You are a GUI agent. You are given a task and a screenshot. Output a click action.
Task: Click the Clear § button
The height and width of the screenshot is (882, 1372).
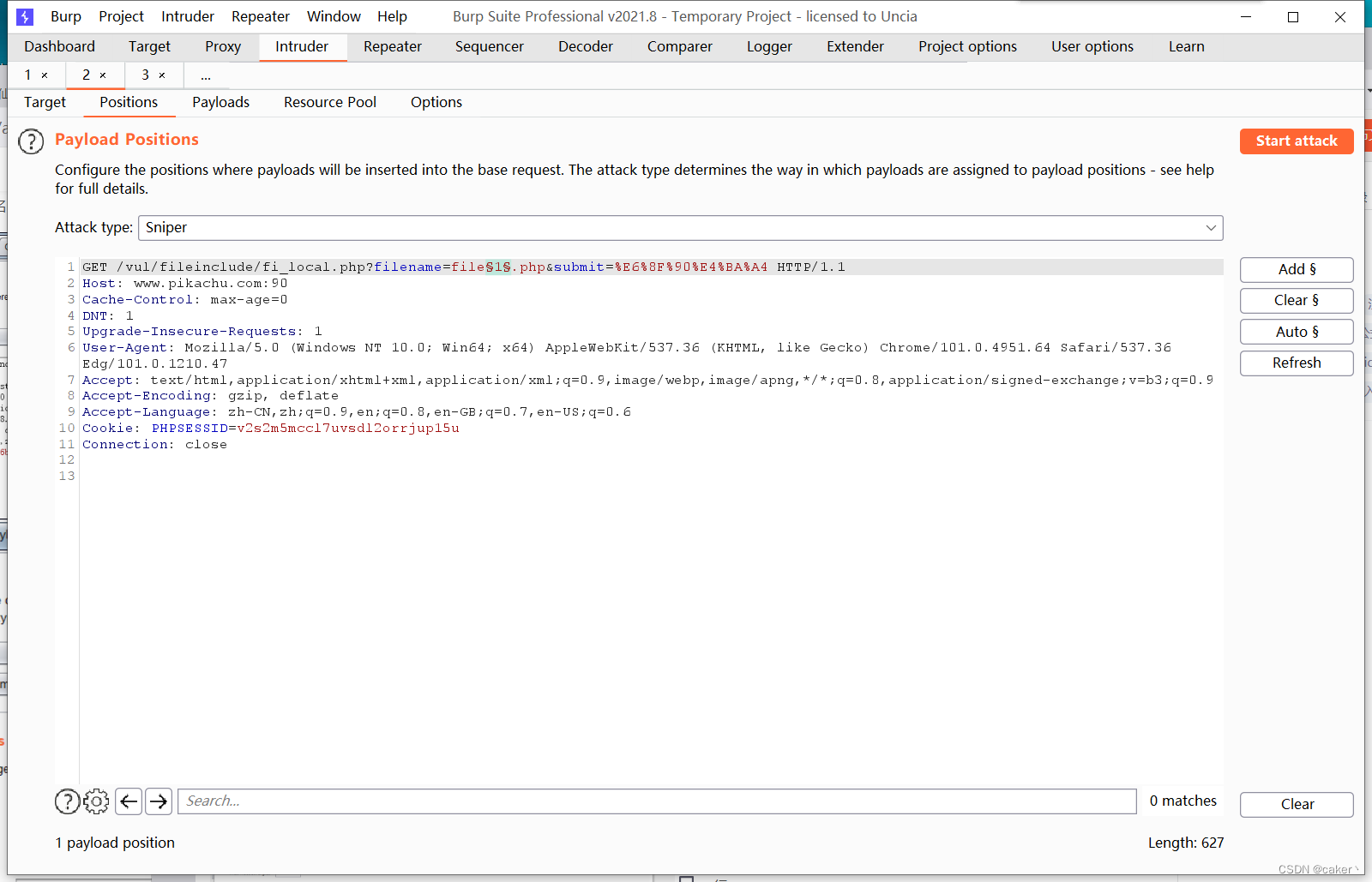[1297, 301]
